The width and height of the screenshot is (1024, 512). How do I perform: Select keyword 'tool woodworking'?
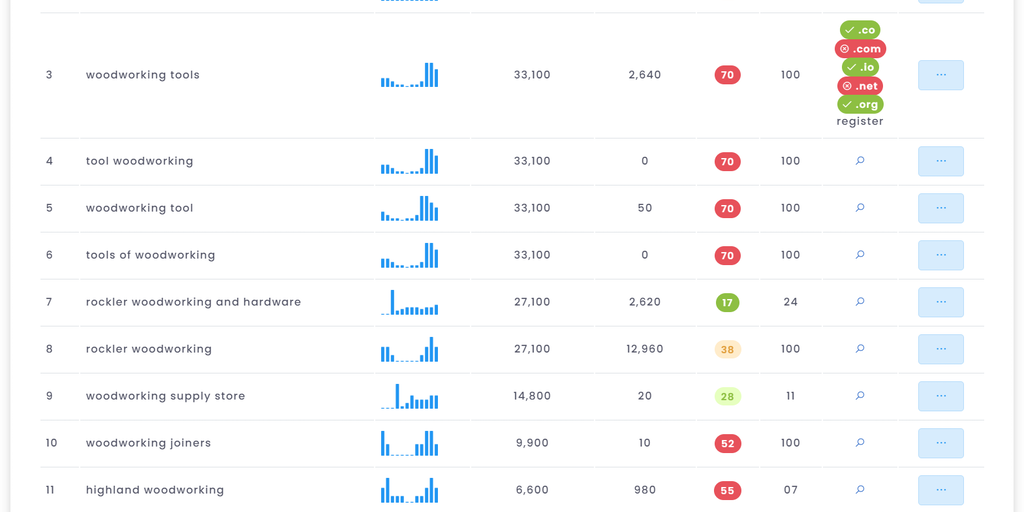pos(139,161)
